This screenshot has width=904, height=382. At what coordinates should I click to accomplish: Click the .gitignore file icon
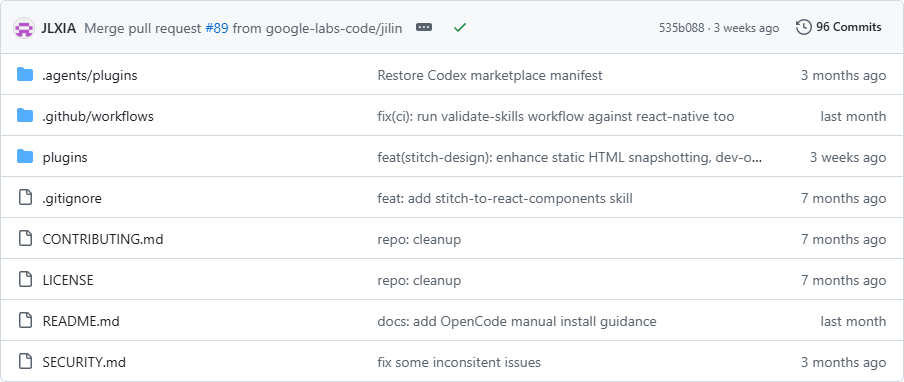[25, 198]
